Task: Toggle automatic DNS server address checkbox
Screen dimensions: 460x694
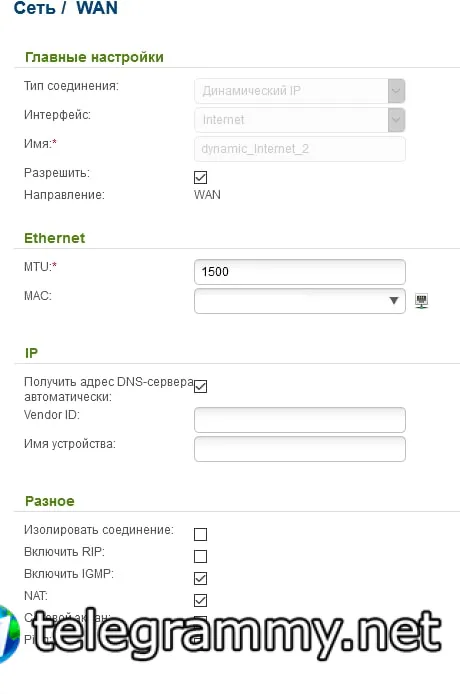Action: point(201,386)
